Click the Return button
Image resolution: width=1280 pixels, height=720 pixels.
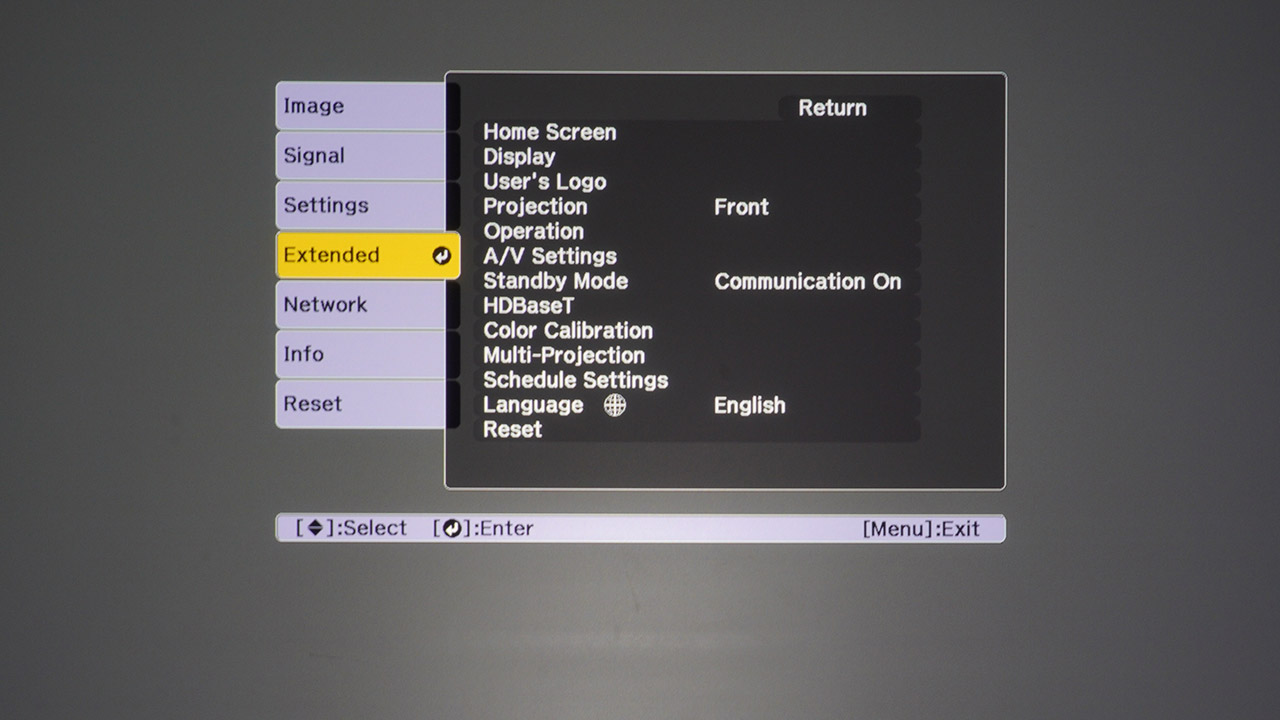tap(832, 108)
